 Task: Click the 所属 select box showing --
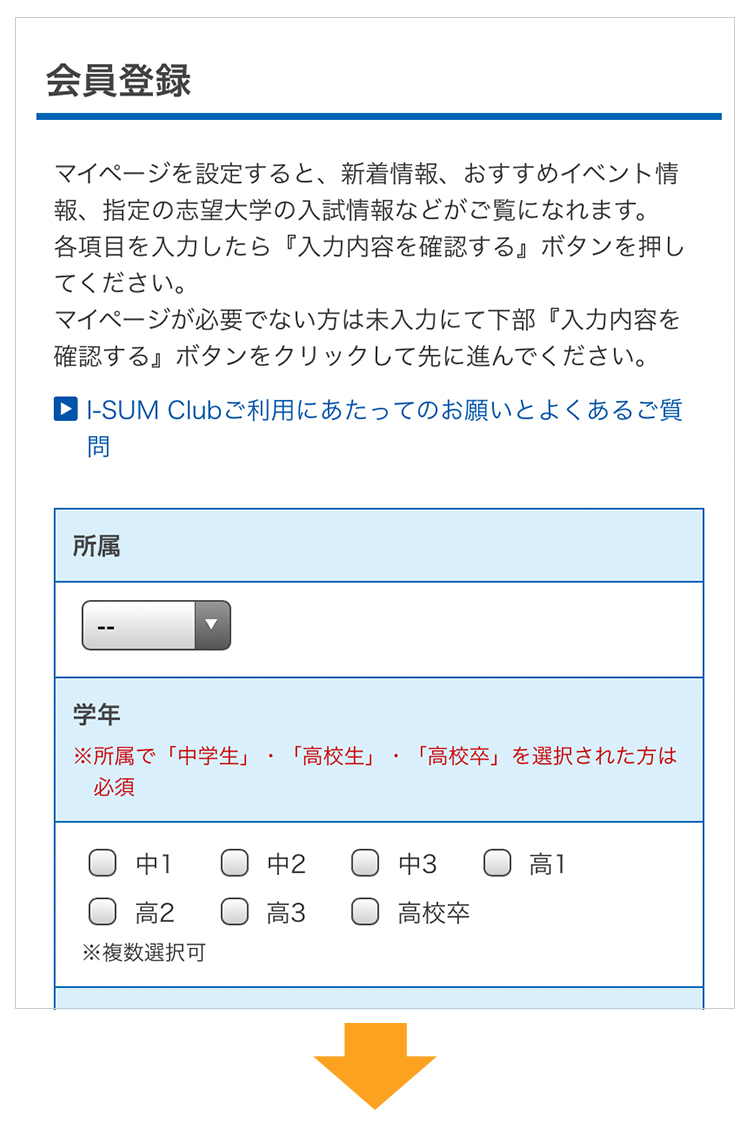coord(156,625)
